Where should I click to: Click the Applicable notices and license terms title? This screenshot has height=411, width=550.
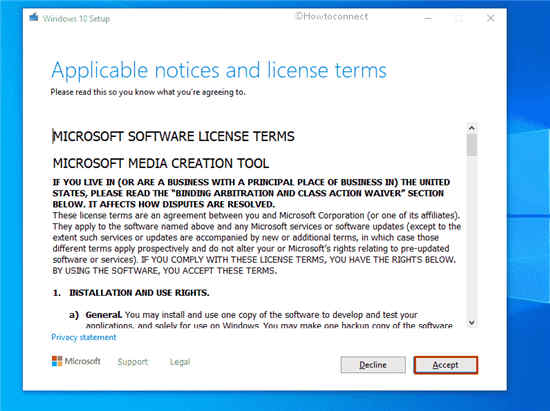(219, 71)
